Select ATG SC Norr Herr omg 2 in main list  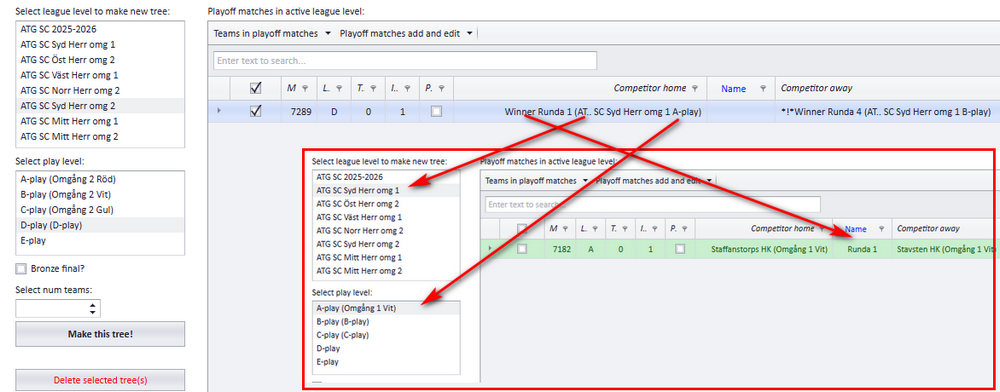click(100, 91)
